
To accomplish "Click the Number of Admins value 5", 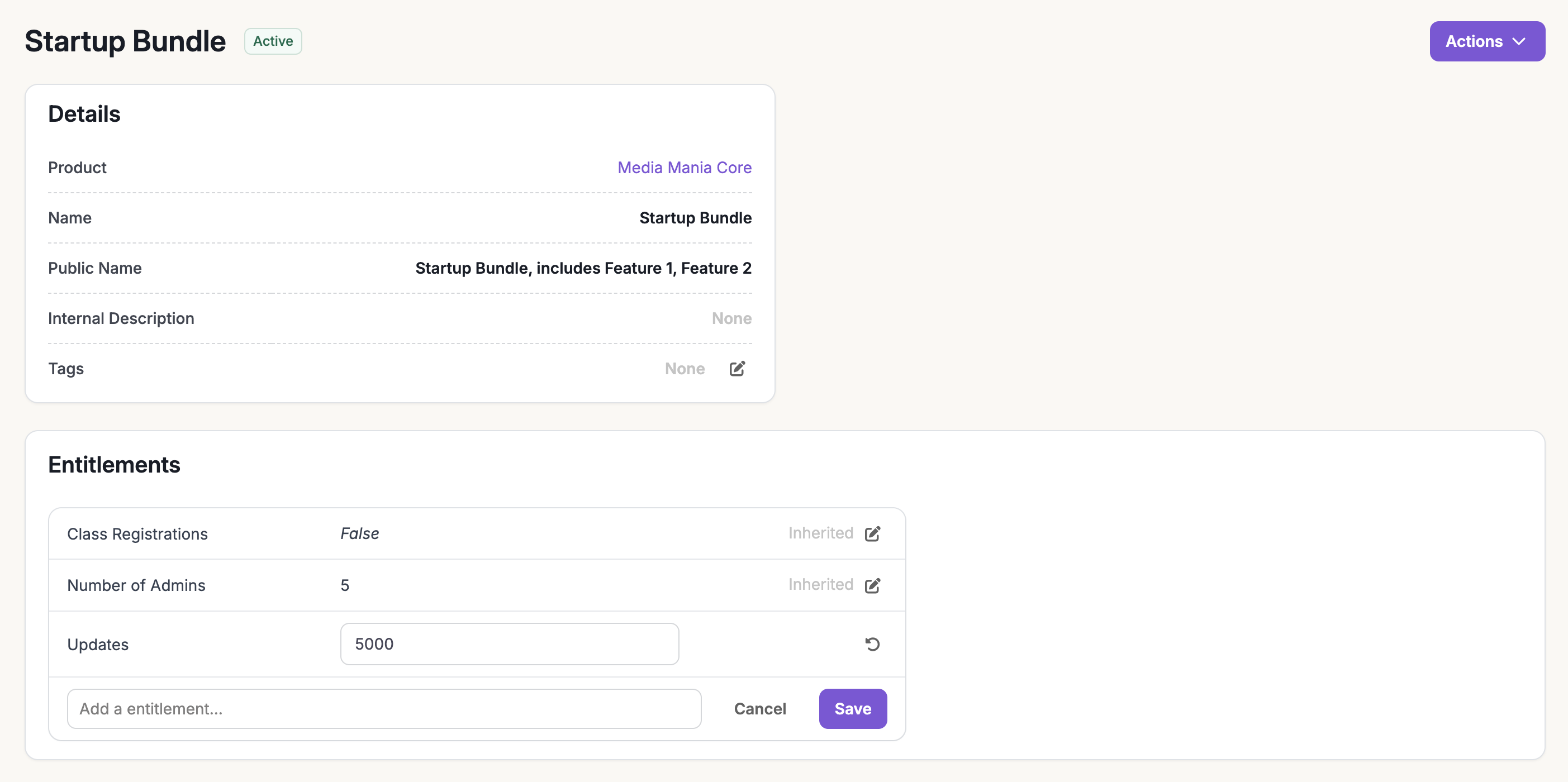I will (345, 585).
